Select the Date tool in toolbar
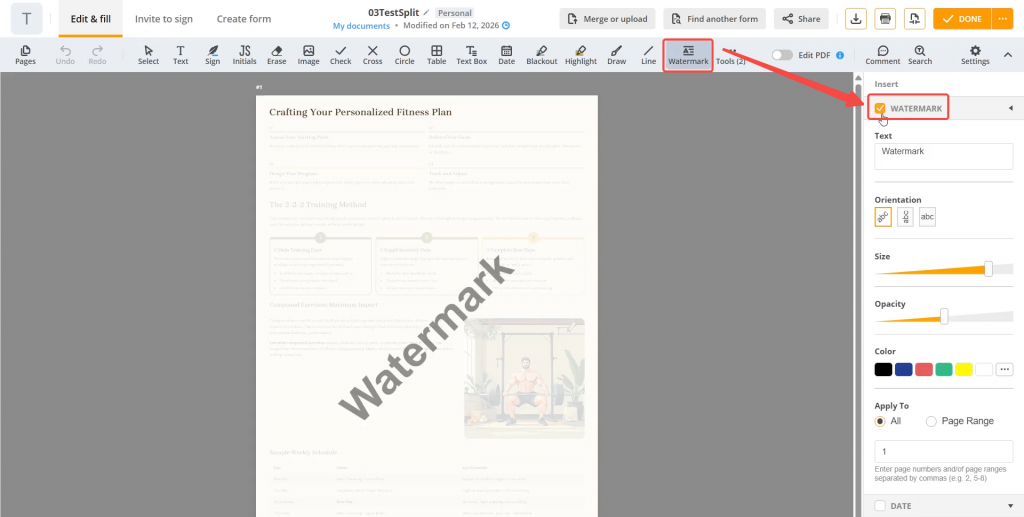The width and height of the screenshot is (1024, 517). [506, 55]
